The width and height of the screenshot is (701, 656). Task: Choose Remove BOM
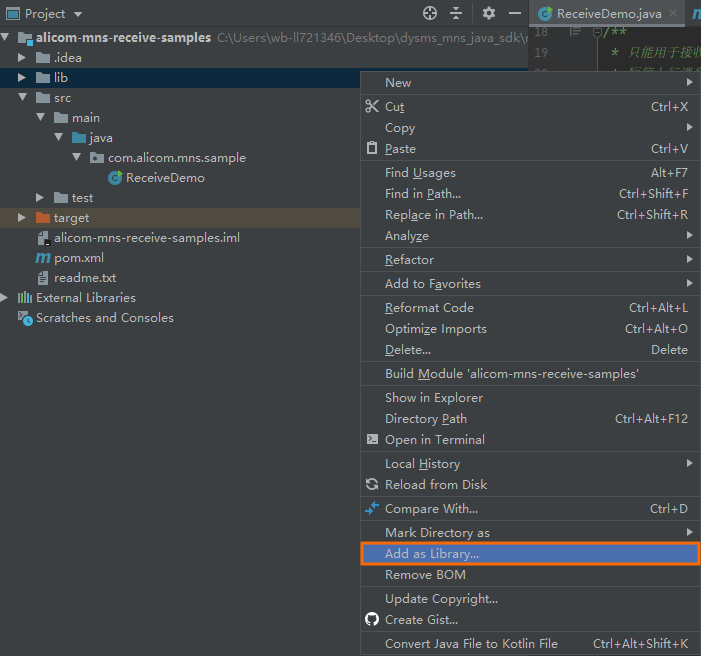[x=530, y=575]
